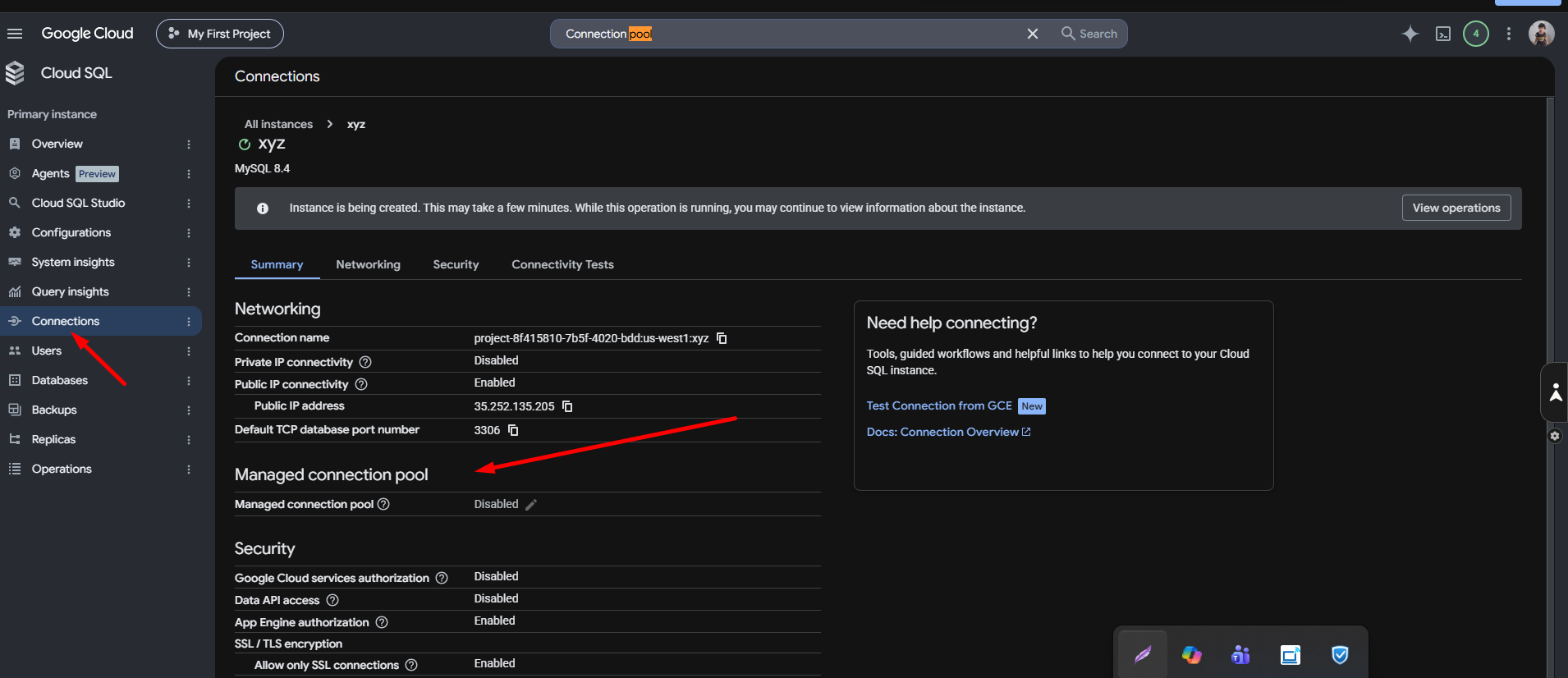The width and height of the screenshot is (1568, 678).
Task: Go to Overview in the sidebar
Action: [x=100, y=144]
